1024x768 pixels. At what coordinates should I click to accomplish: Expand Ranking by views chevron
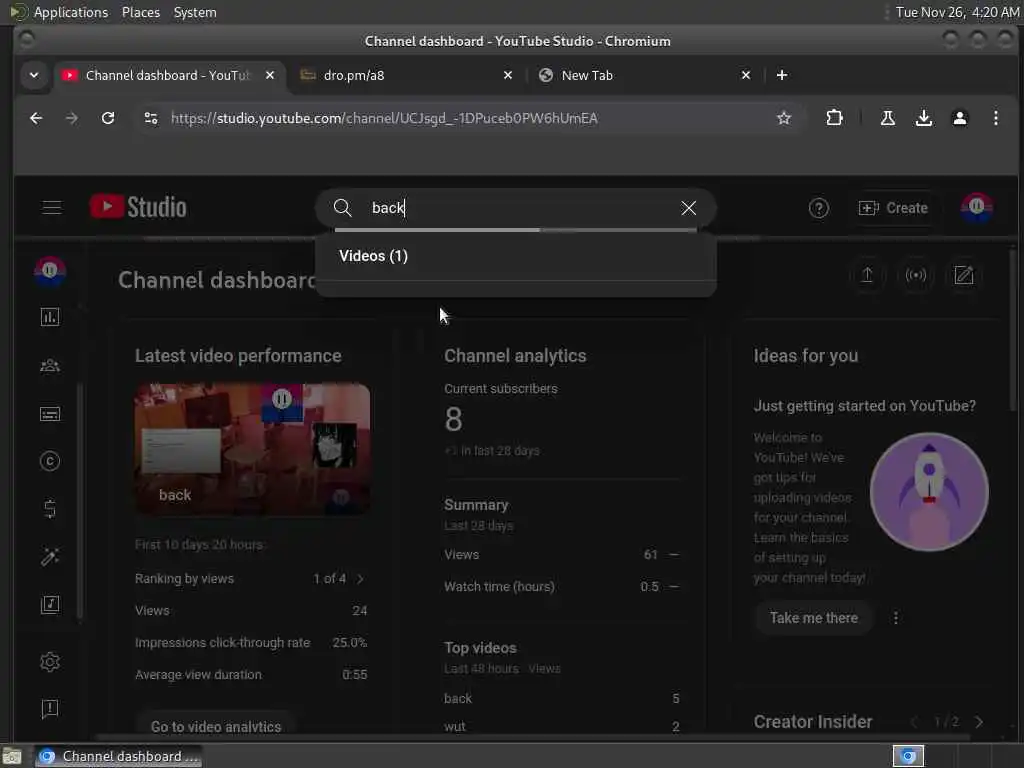tap(360, 579)
